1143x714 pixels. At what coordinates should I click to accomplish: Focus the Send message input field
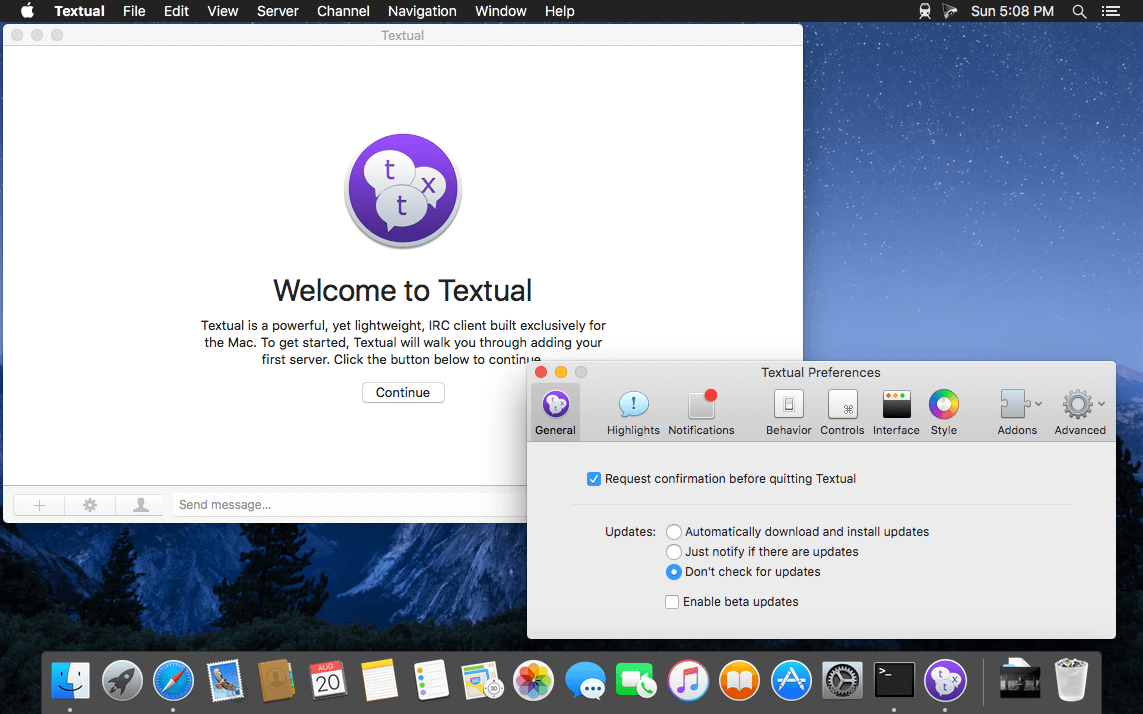coord(350,505)
